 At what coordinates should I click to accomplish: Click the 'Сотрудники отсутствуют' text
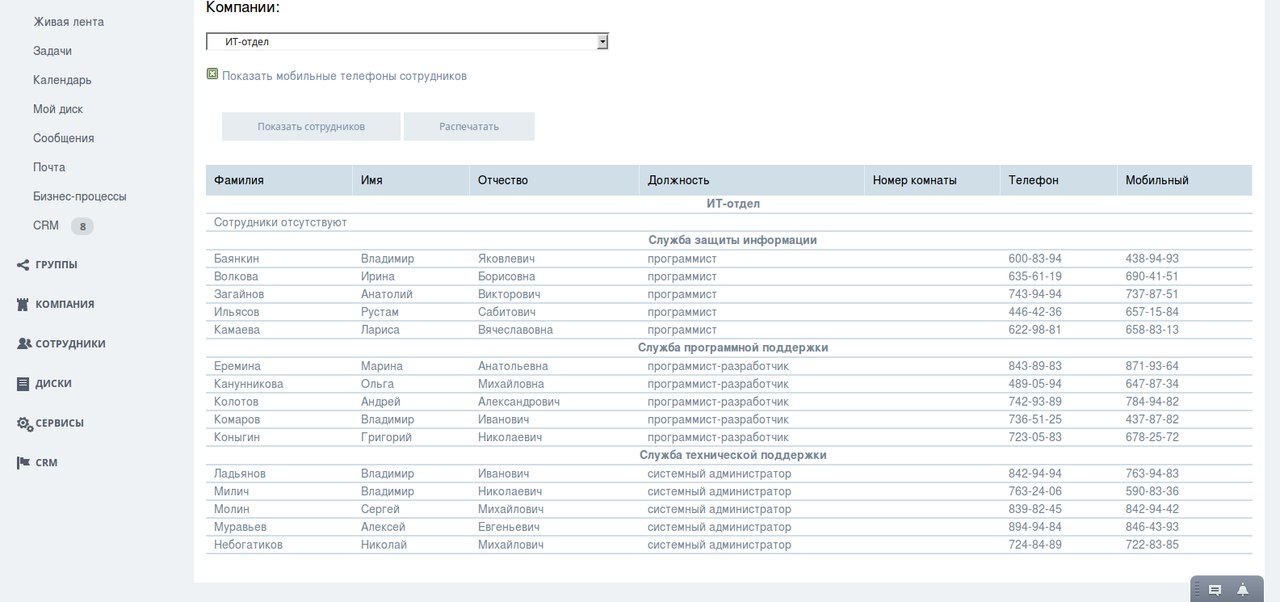point(280,222)
